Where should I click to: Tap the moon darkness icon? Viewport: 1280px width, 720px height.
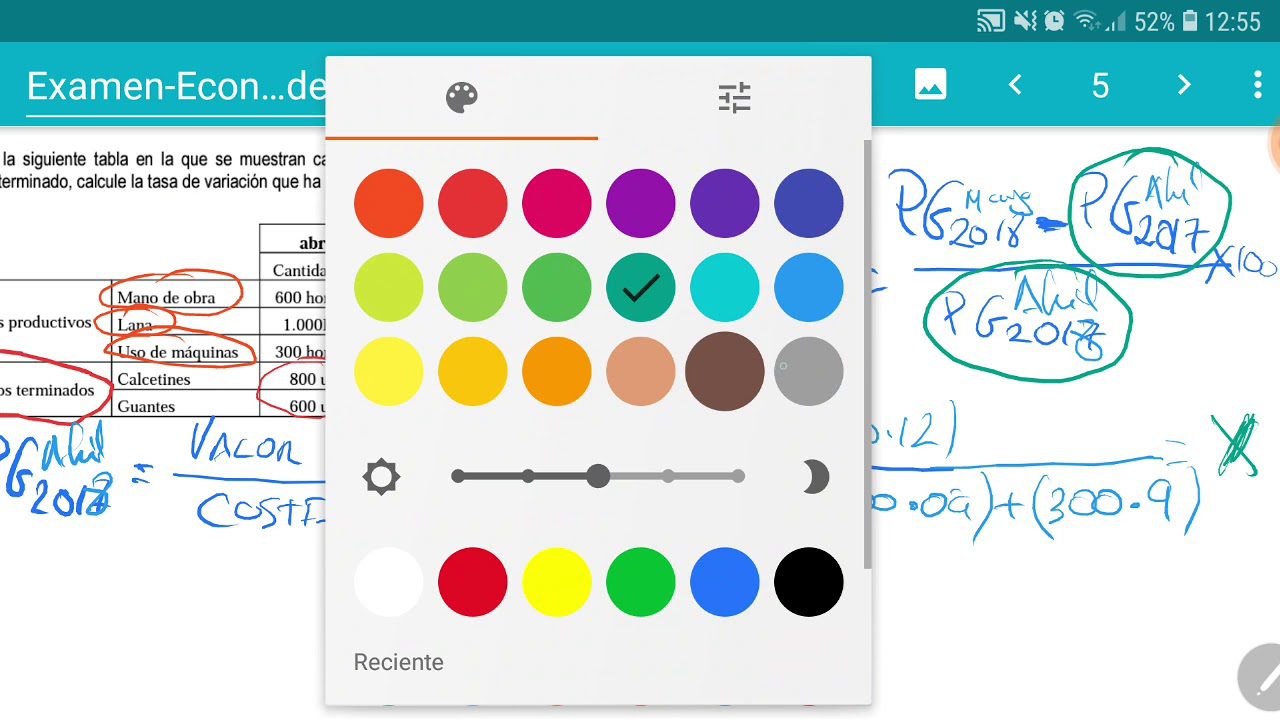coord(815,477)
